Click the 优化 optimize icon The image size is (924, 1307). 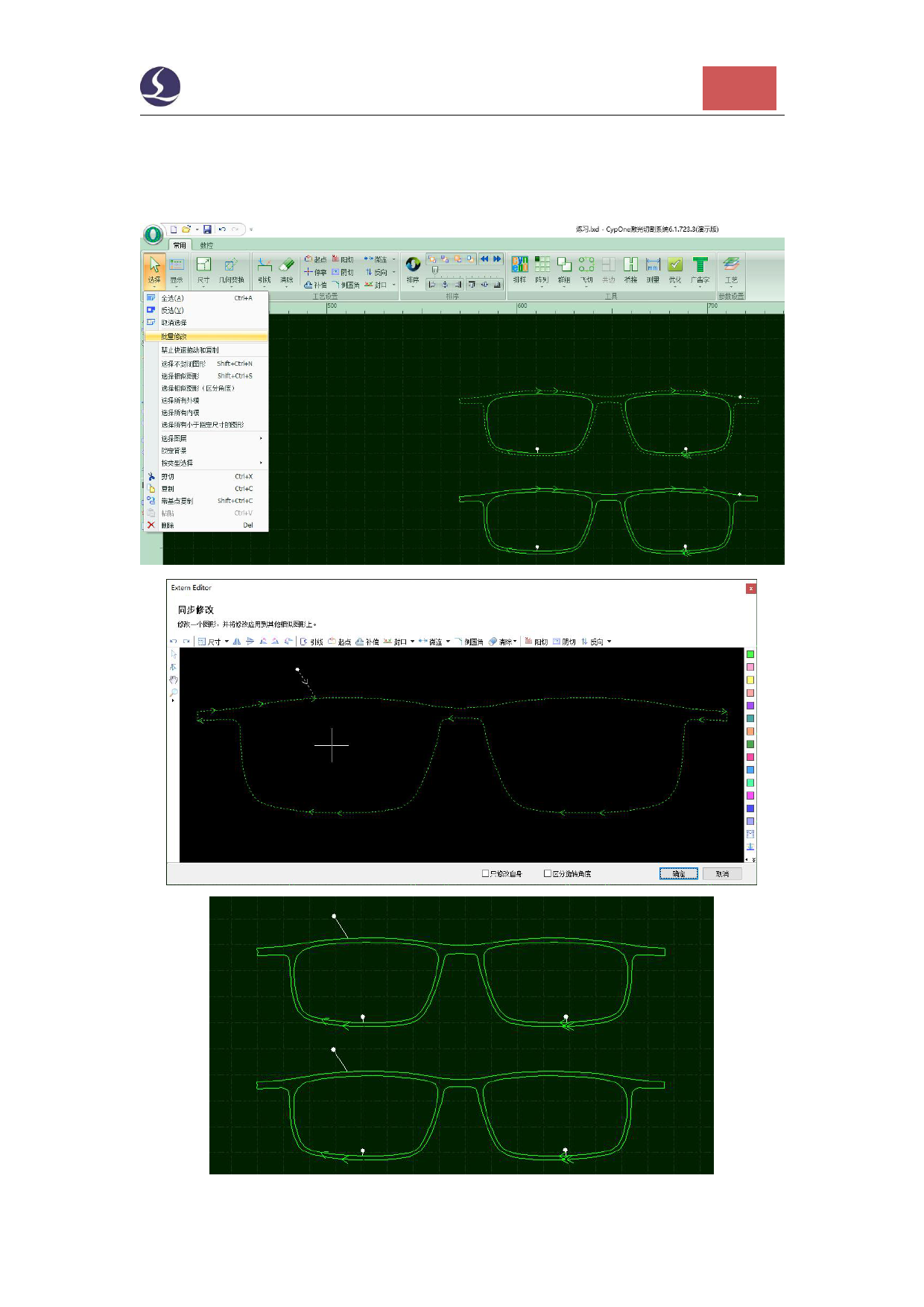[675, 268]
